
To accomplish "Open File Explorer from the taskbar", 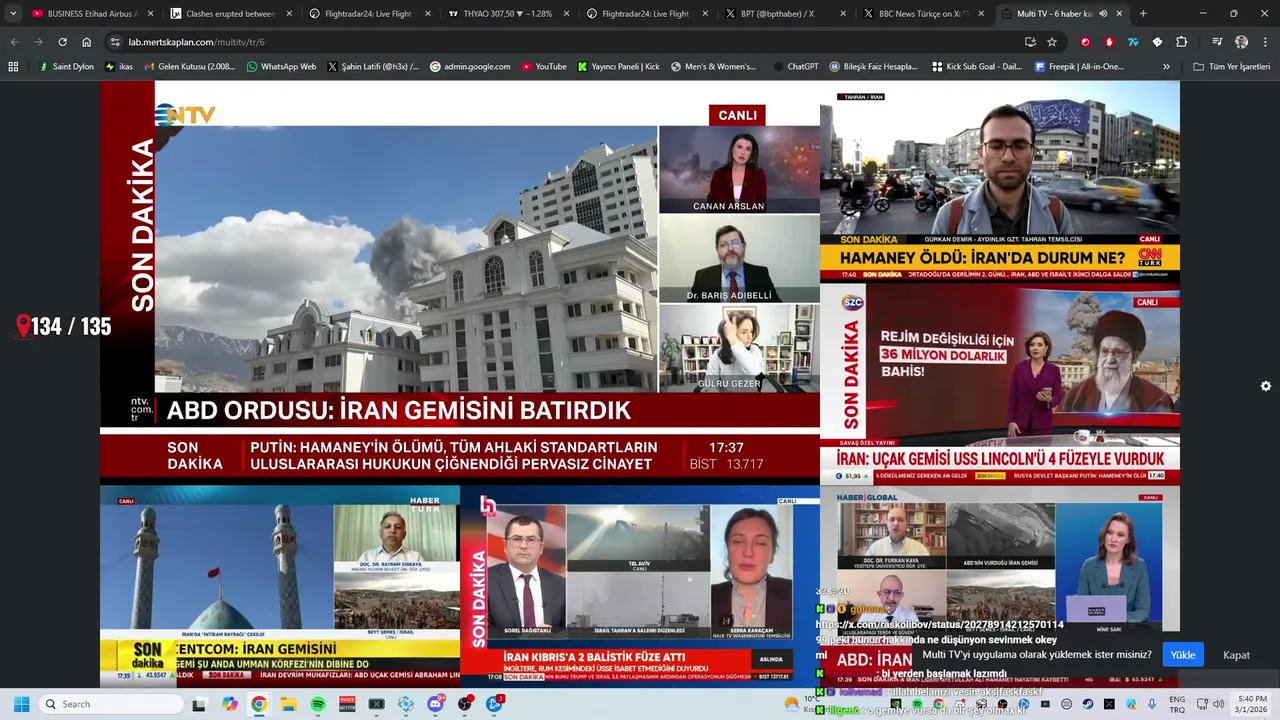I will [288, 704].
